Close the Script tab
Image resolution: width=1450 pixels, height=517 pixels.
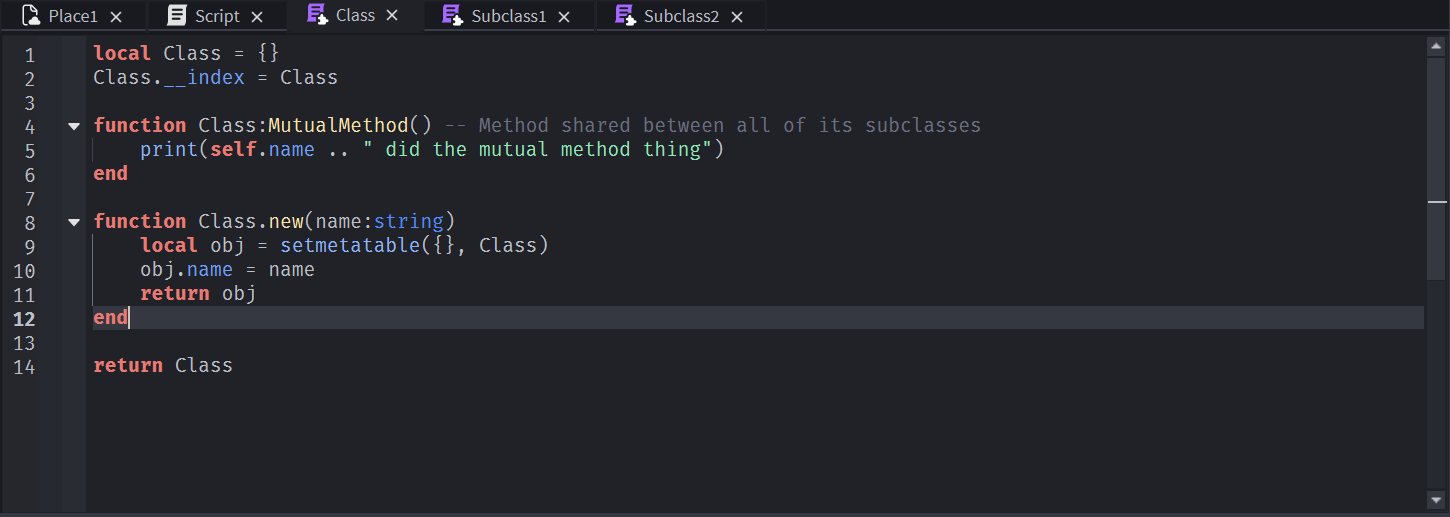[257, 17]
